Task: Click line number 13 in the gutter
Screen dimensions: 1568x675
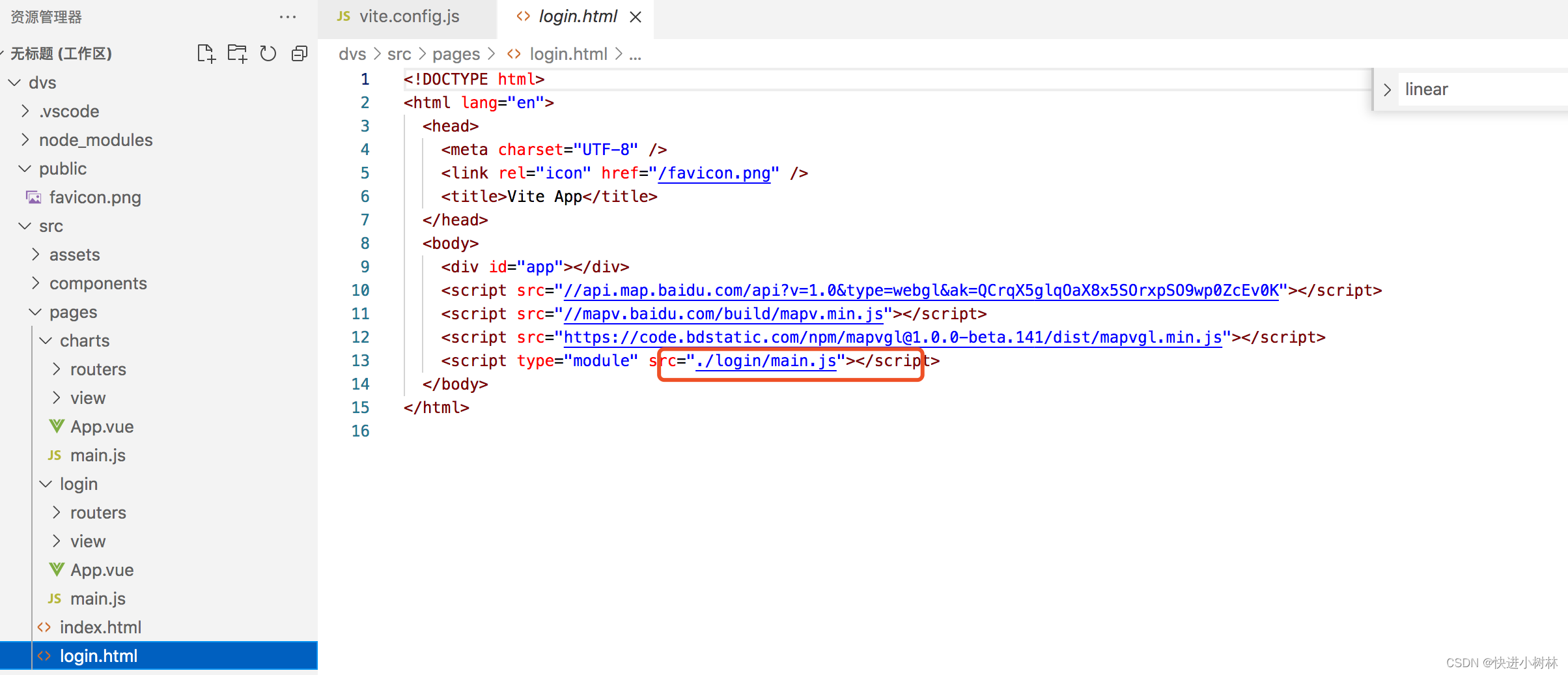Action: tap(360, 360)
